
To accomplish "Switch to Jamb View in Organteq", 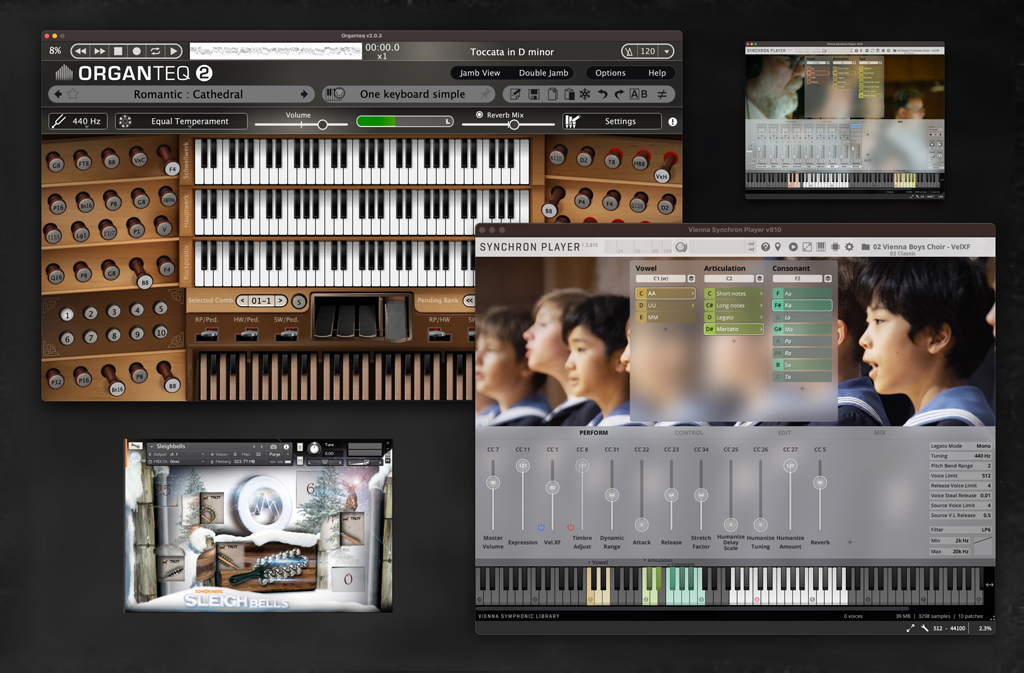I will coord(479,73).
